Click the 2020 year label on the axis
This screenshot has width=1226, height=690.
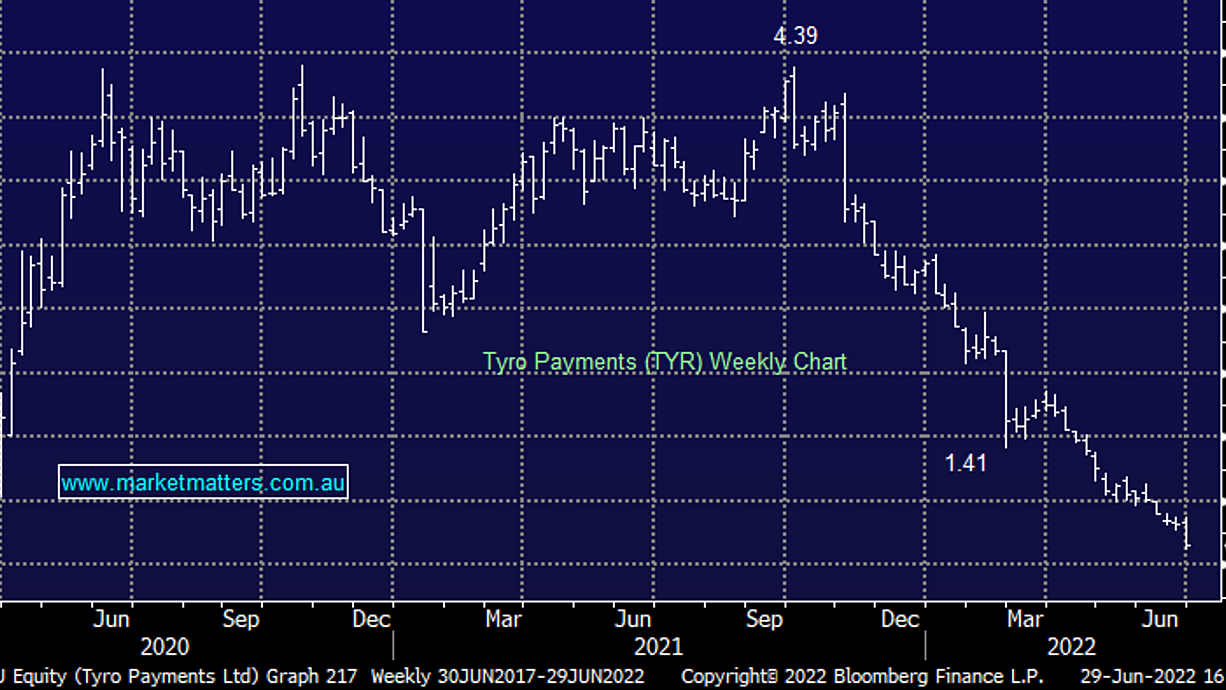pos(165,646)
